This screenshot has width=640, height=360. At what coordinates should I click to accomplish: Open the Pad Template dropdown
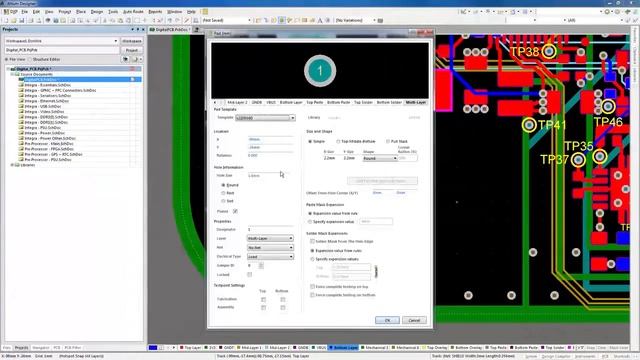[x=292, y=118]
